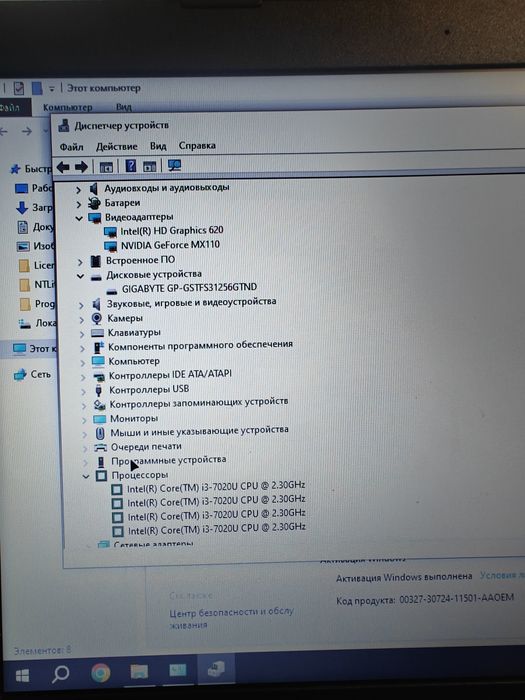Switch to the Вид tab in Explorer ribbon
Viewport: 525px width, 700px height.
[124, 107]
